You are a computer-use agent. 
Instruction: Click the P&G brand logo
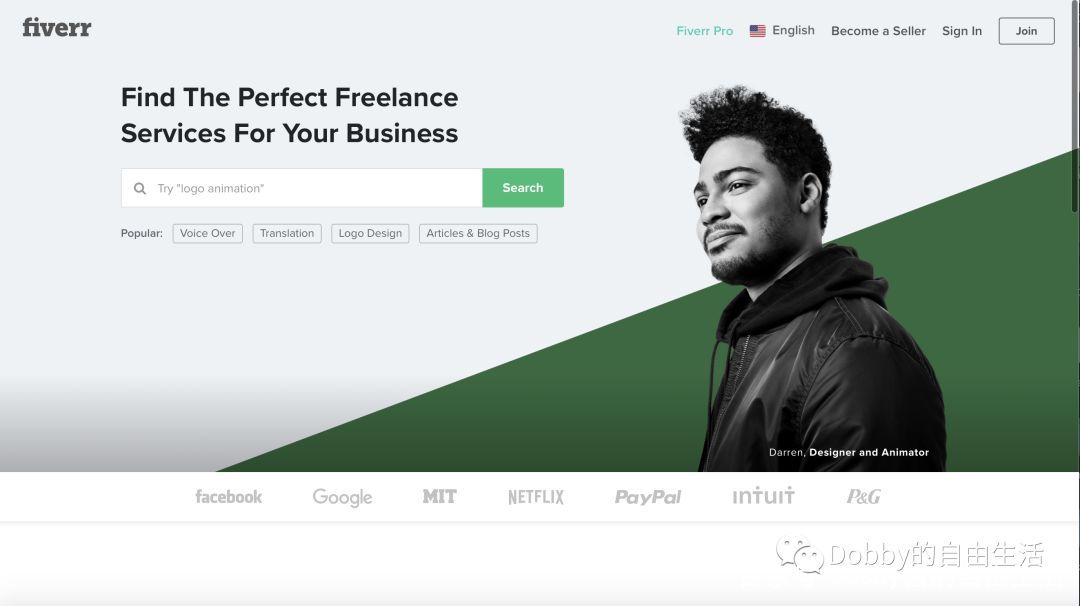tap(864, 497)
